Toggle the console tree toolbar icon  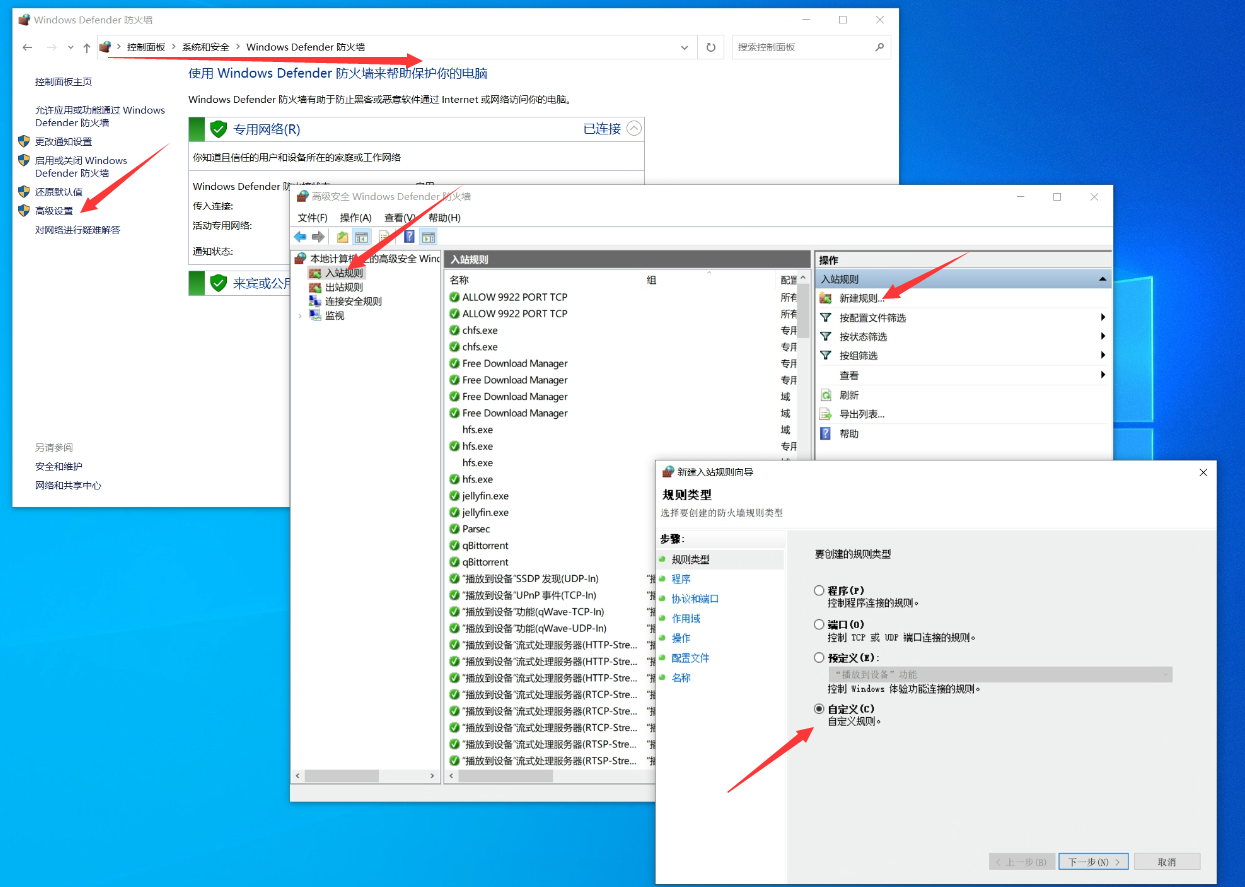(x=362, y=237)
